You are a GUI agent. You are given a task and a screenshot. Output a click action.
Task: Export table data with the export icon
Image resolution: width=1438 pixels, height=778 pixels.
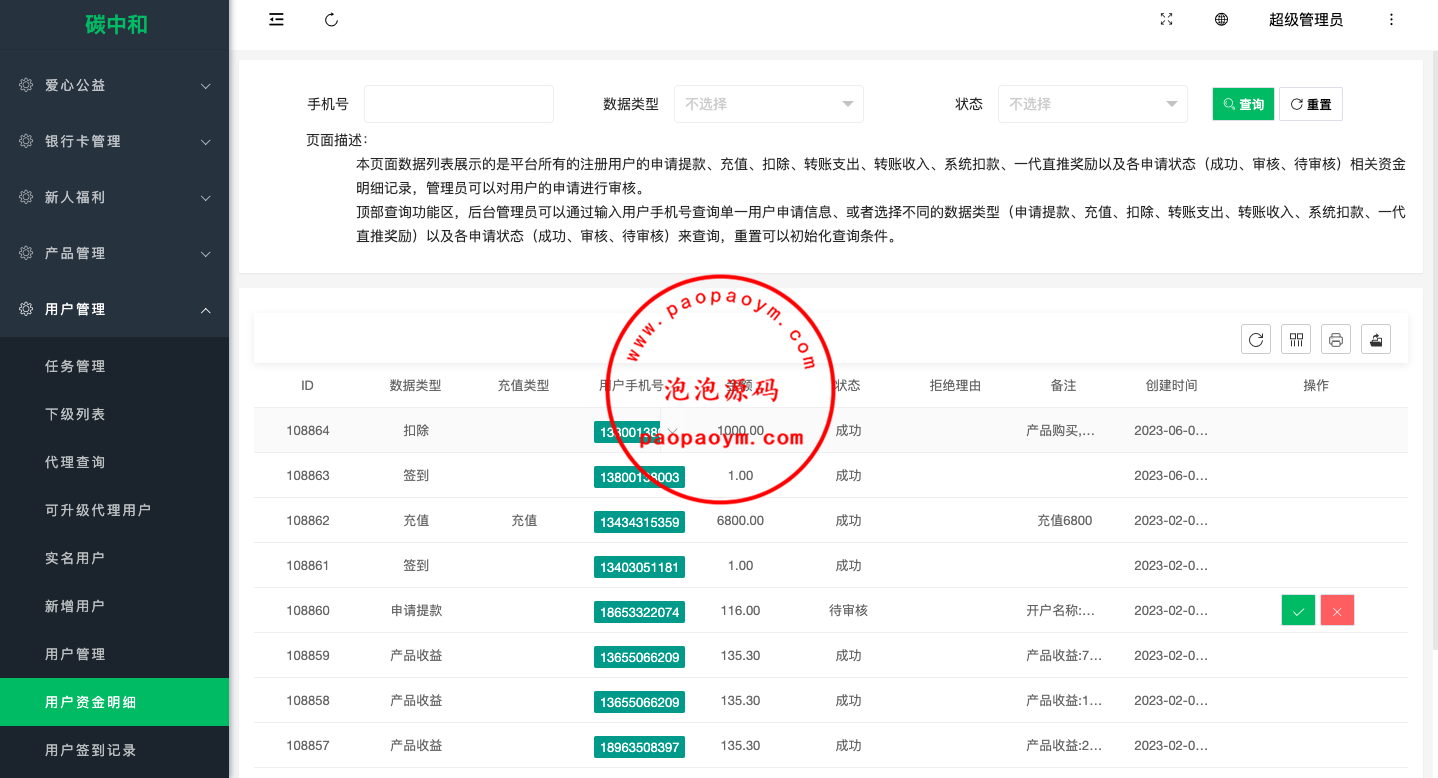tap(1376, 339)
